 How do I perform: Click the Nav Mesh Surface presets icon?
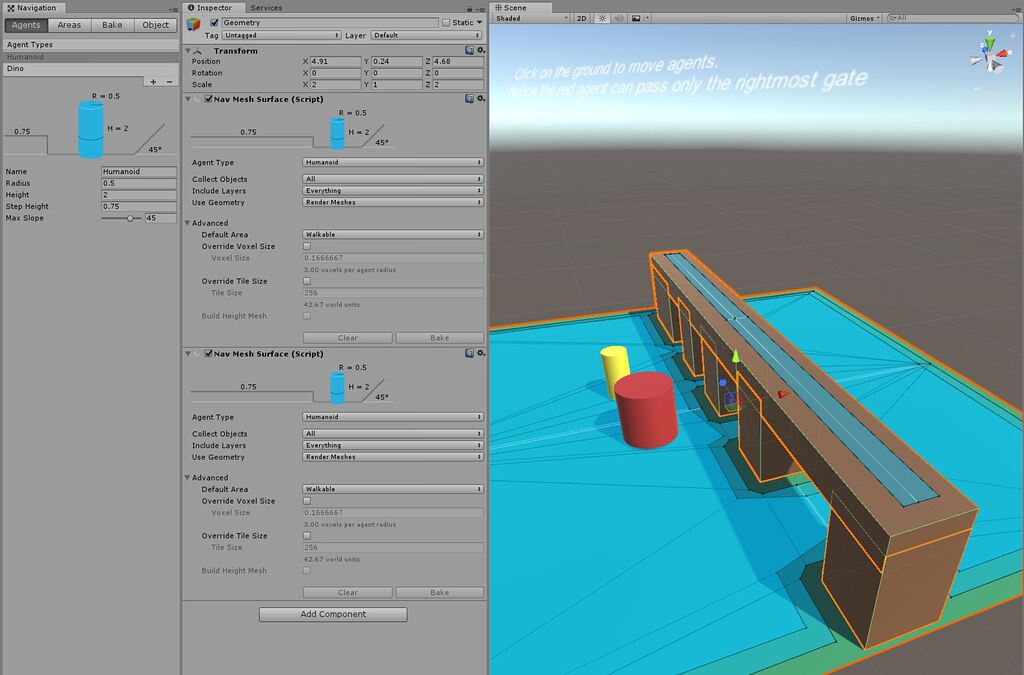470,99
